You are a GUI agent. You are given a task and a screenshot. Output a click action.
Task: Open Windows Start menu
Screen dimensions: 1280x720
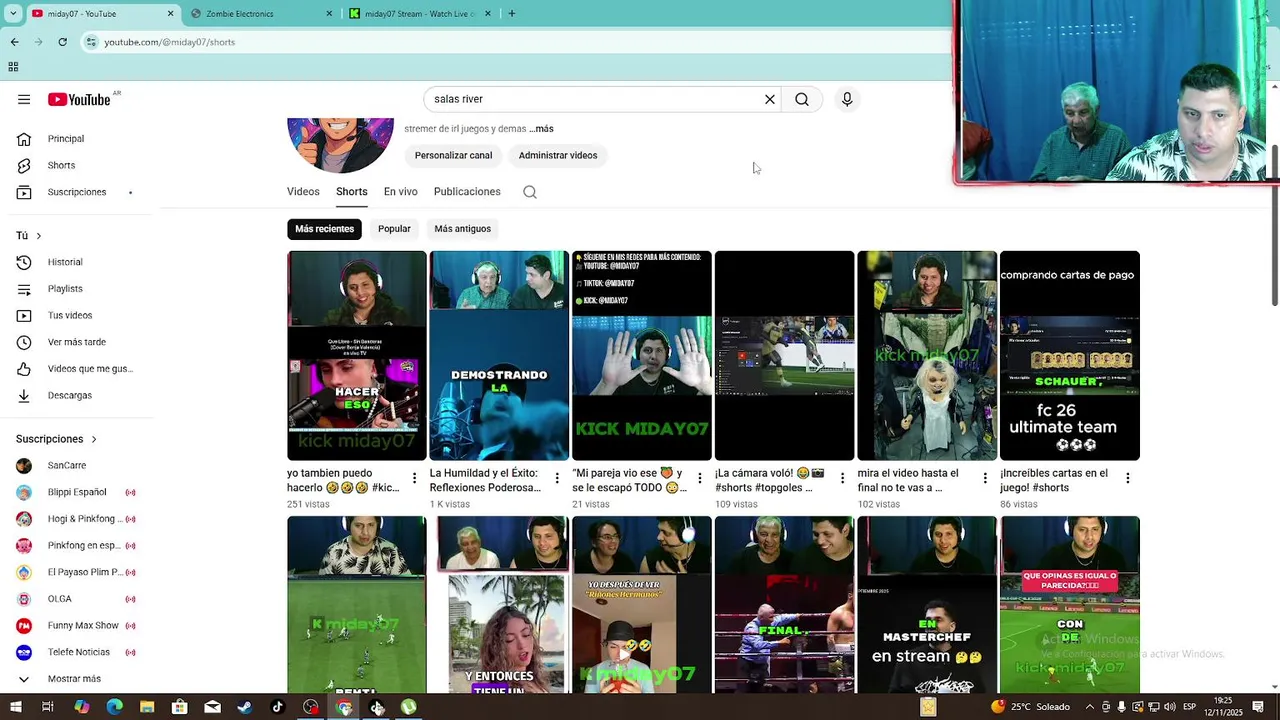(x=15, y=707)
